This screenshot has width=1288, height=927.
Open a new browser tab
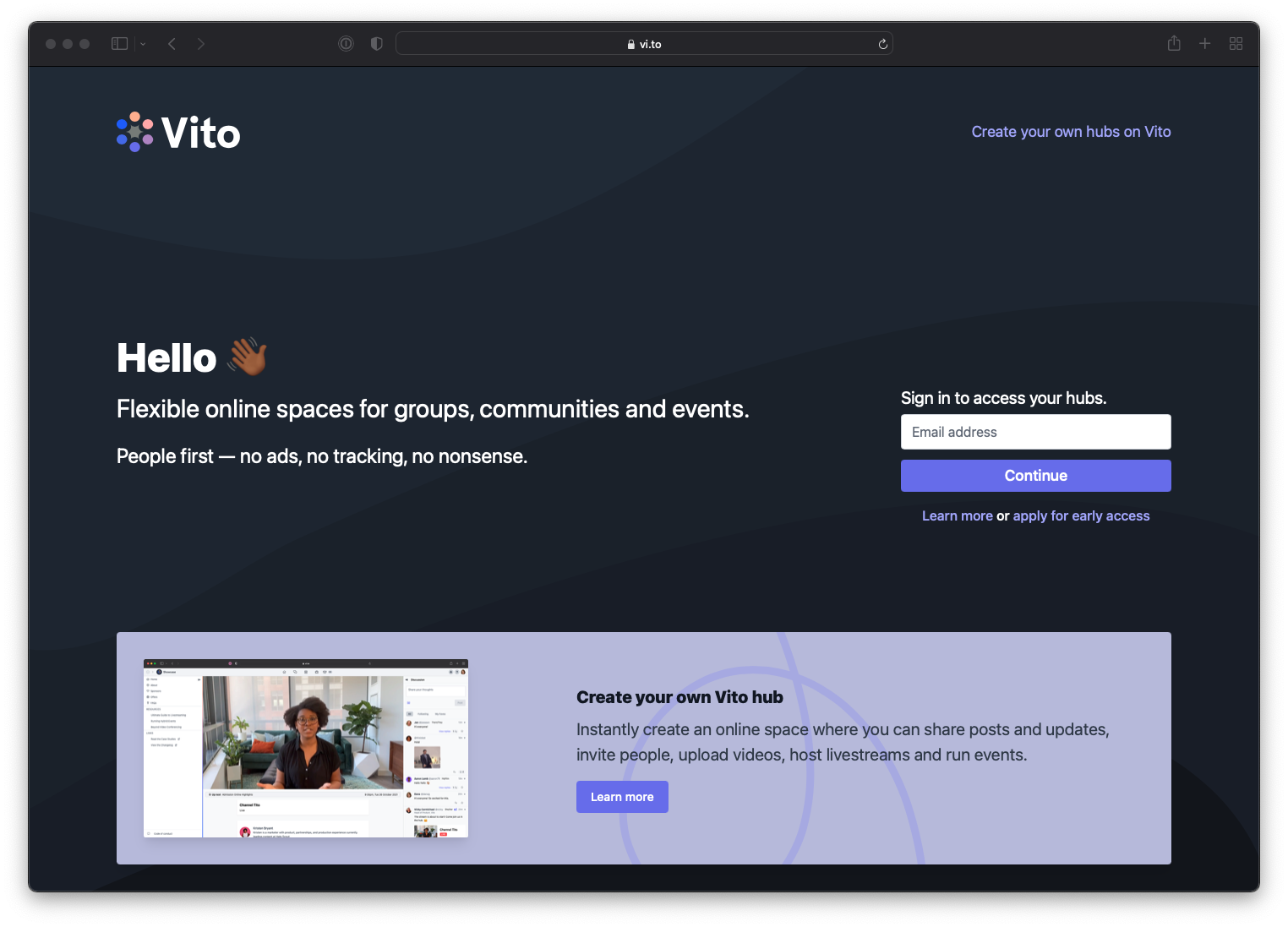[1205, 43]
